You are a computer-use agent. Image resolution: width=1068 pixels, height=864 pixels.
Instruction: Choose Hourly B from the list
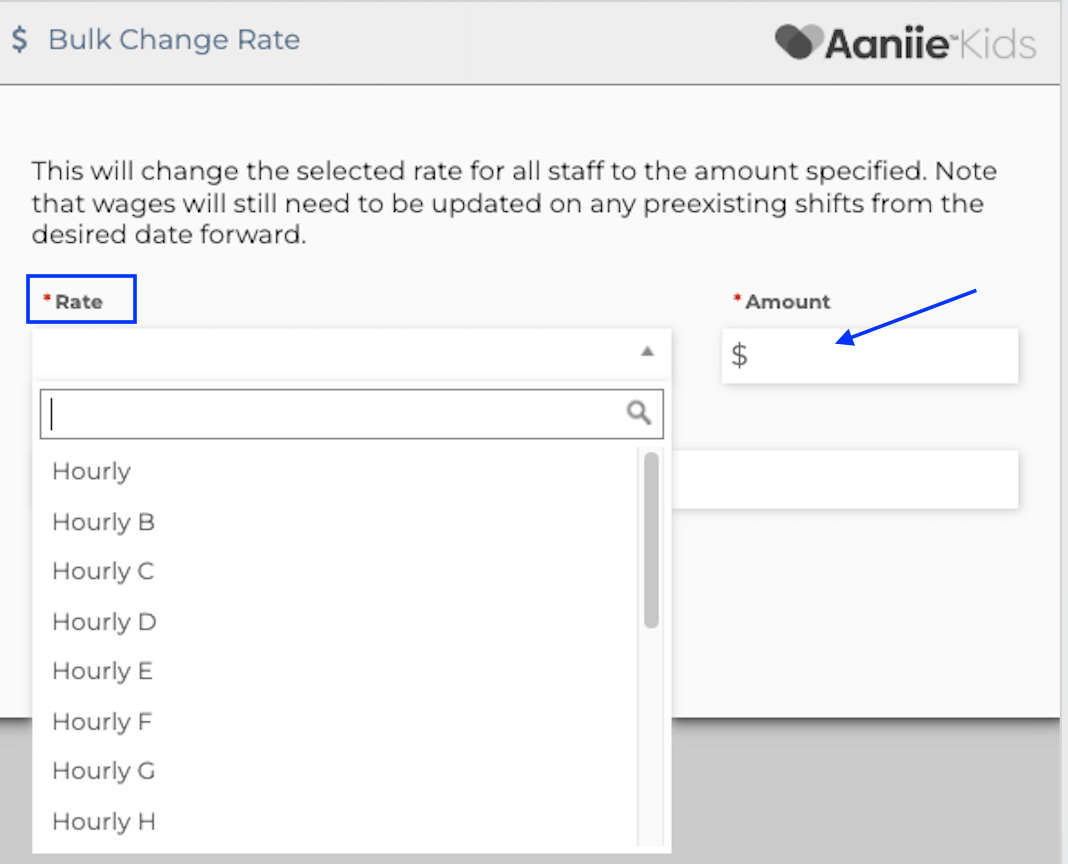[103, 522]
